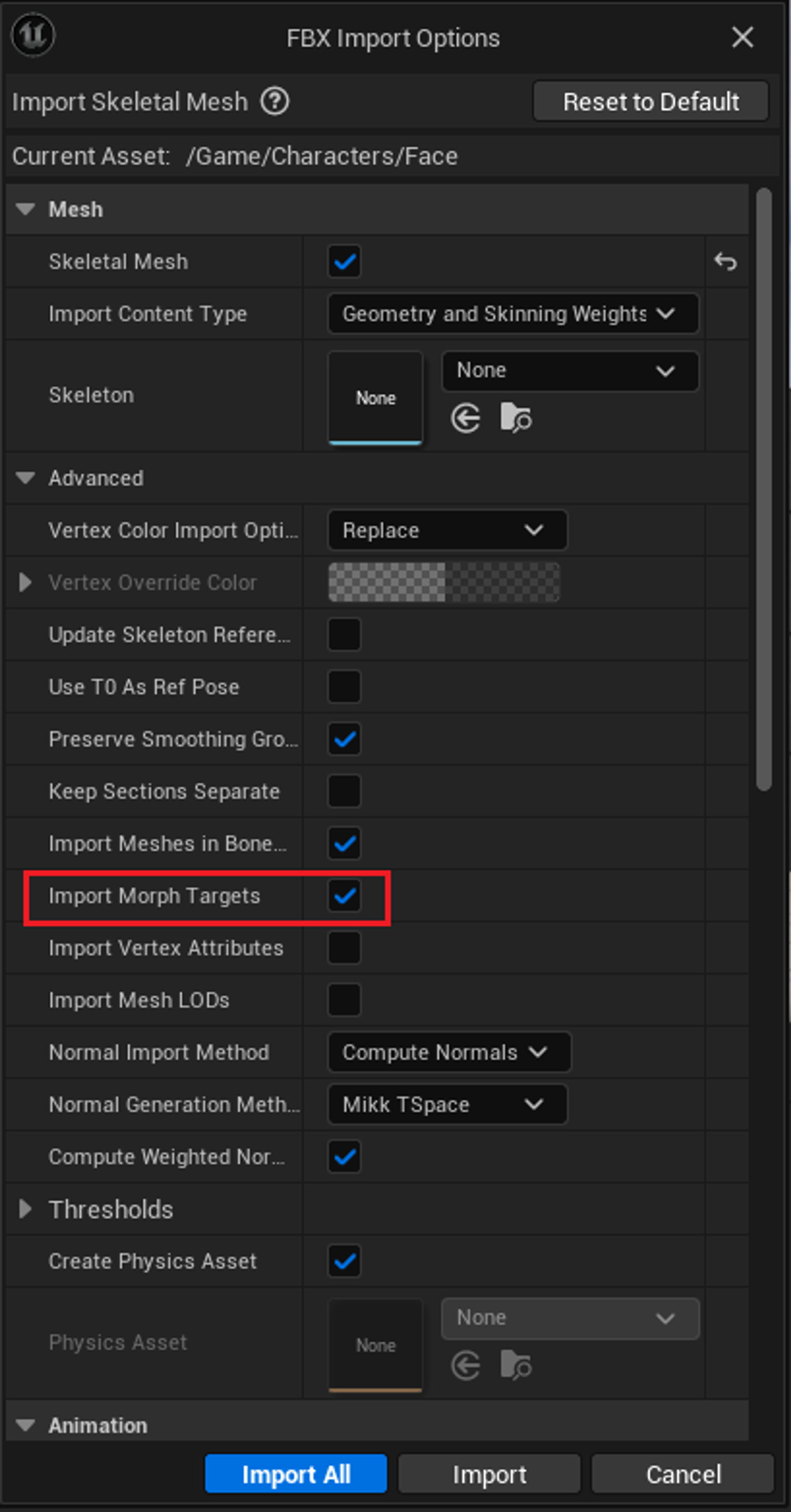Use selected asset icon for Skeleton
791x1512 pixels.
point(466,418)
